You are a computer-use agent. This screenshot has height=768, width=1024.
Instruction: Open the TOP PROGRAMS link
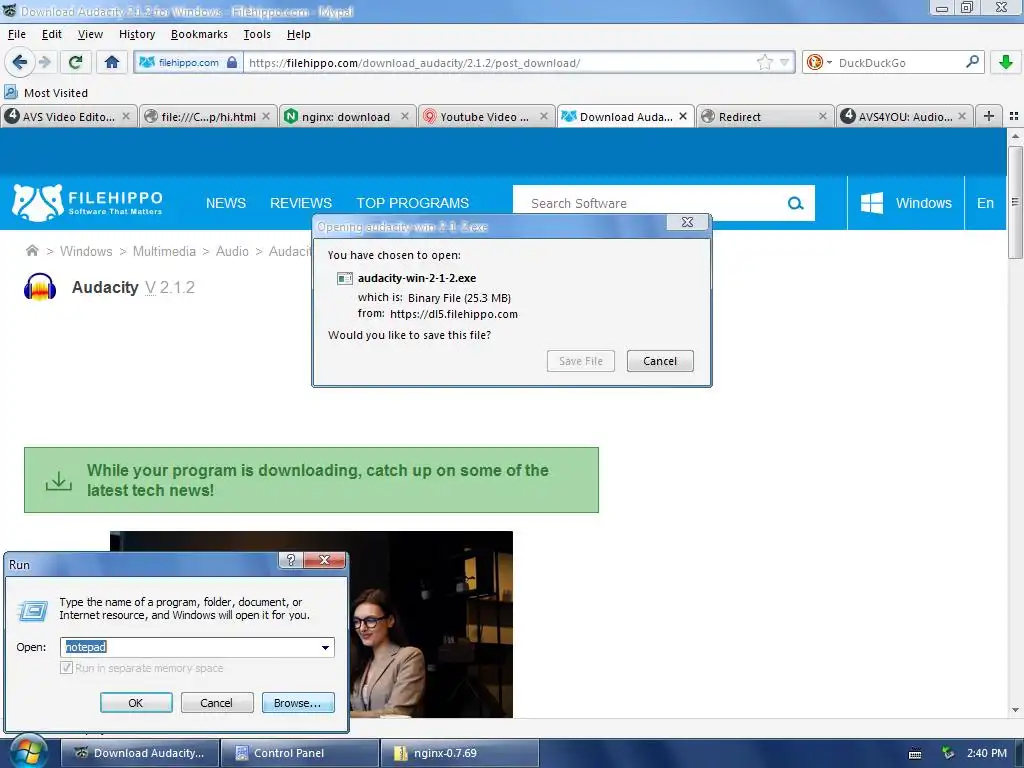click(413, 203)
